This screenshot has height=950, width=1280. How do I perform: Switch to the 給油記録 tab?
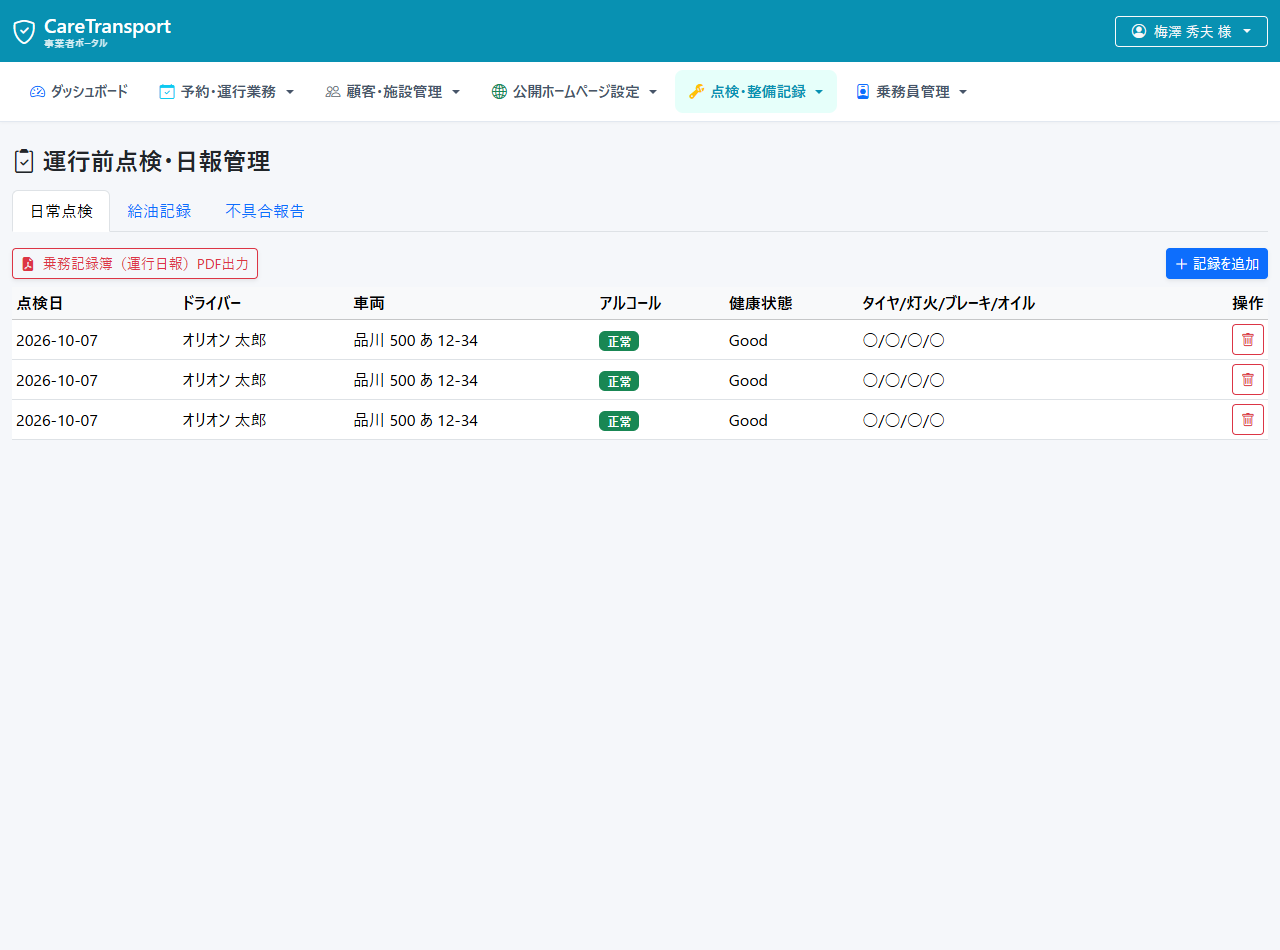[159, 211]
